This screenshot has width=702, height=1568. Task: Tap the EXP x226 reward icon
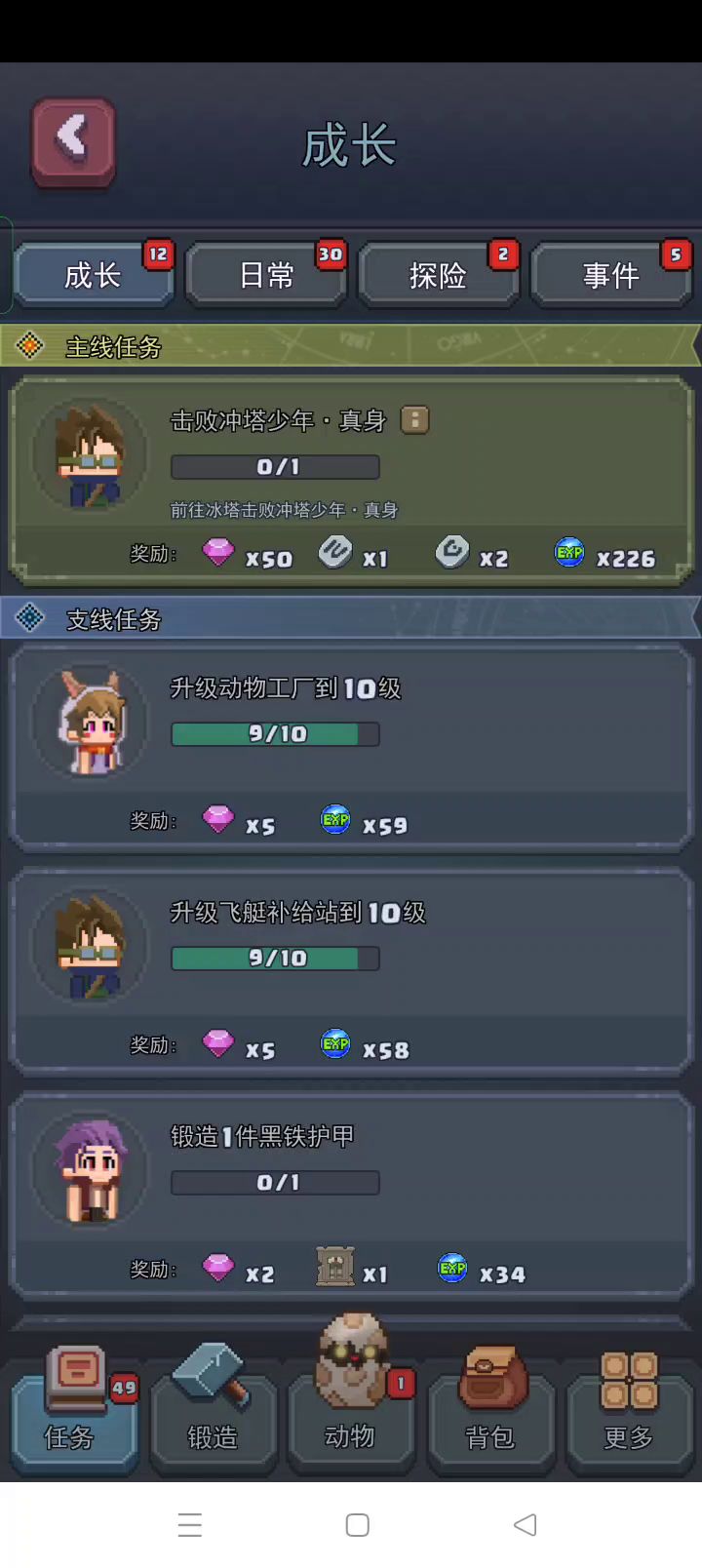pos(569,553)
